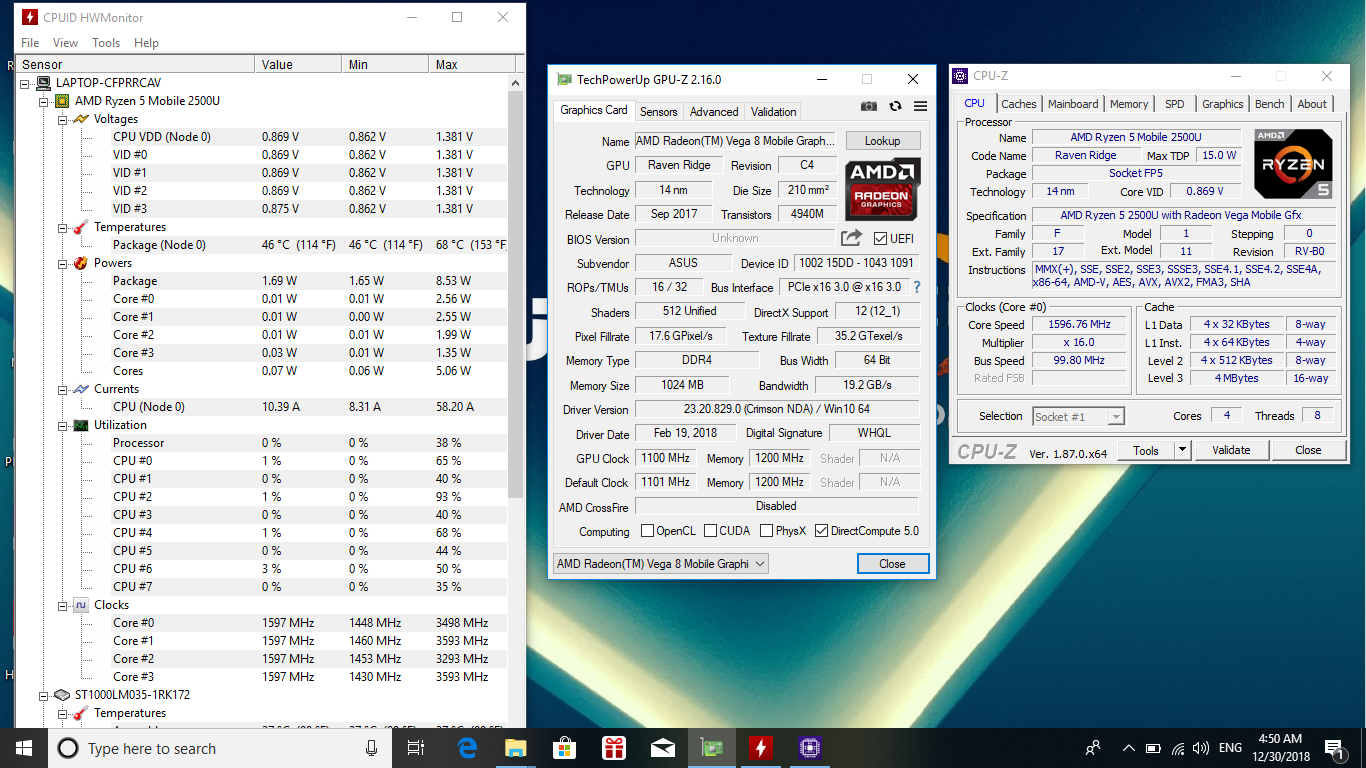Screen dimensions: 1366x768
Task: Click GPU-Z refresh icon
Action: point(895,106)
